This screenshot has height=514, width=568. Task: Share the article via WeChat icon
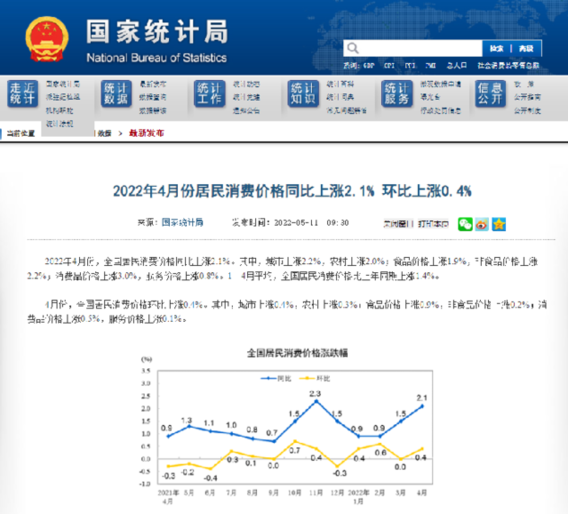pyautogui.click(x=465, y=224)
